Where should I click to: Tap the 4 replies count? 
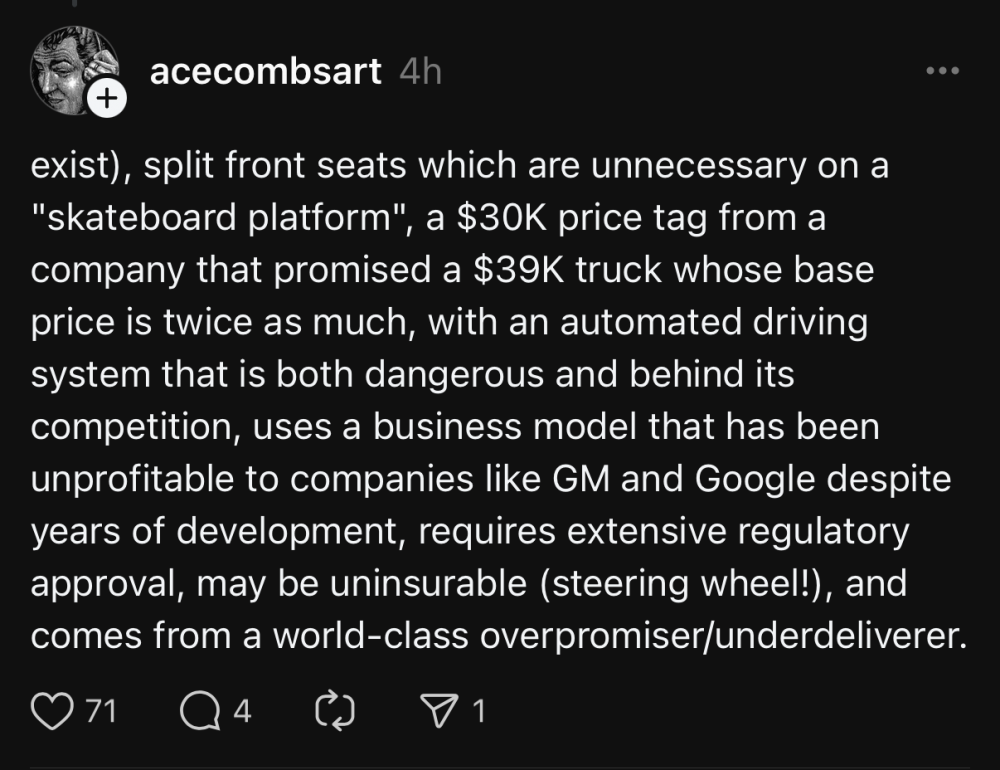point(242,711)
